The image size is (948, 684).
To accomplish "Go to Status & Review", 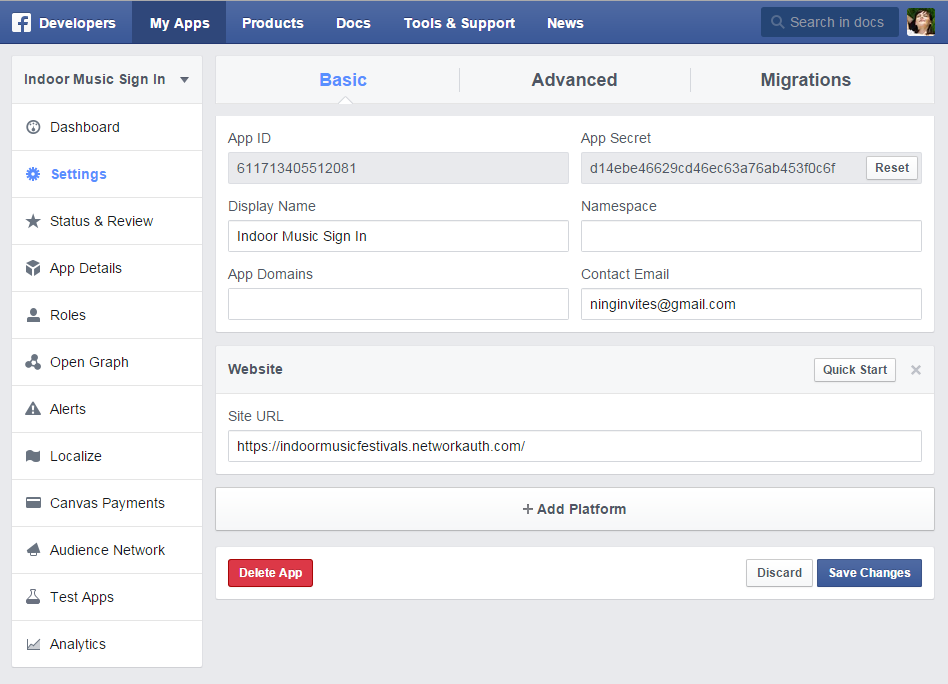I will (x=107, y=221).
